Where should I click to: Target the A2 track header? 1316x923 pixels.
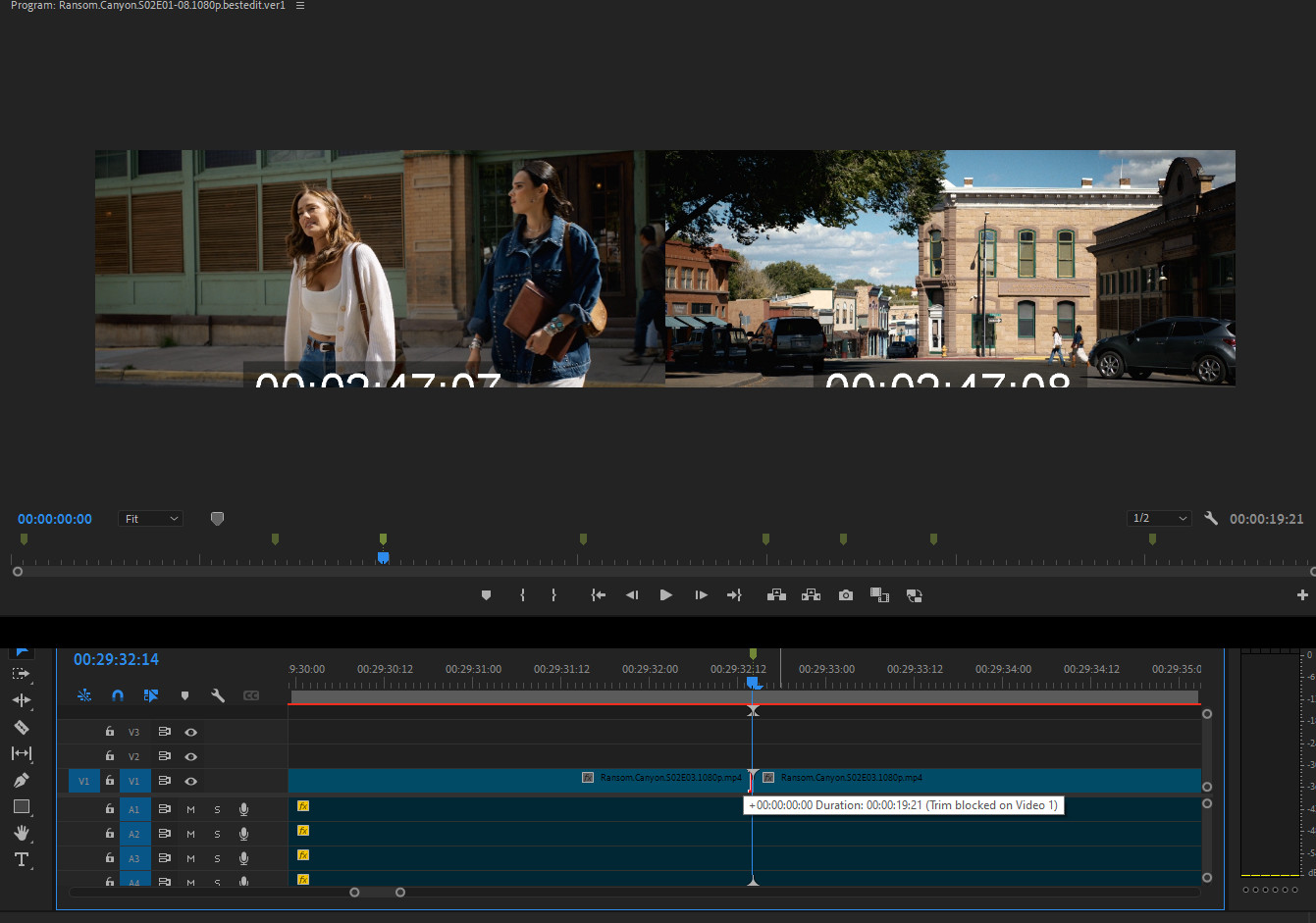[134, 834]
